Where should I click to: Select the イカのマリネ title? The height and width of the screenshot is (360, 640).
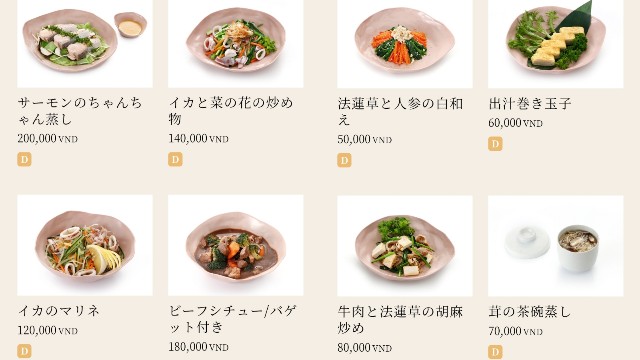tap(59, 311)
